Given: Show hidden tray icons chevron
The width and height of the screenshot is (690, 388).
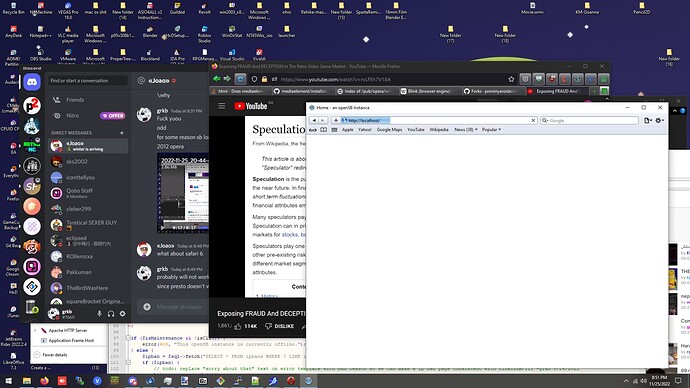Looking at the screenshot, I should 626,381.
